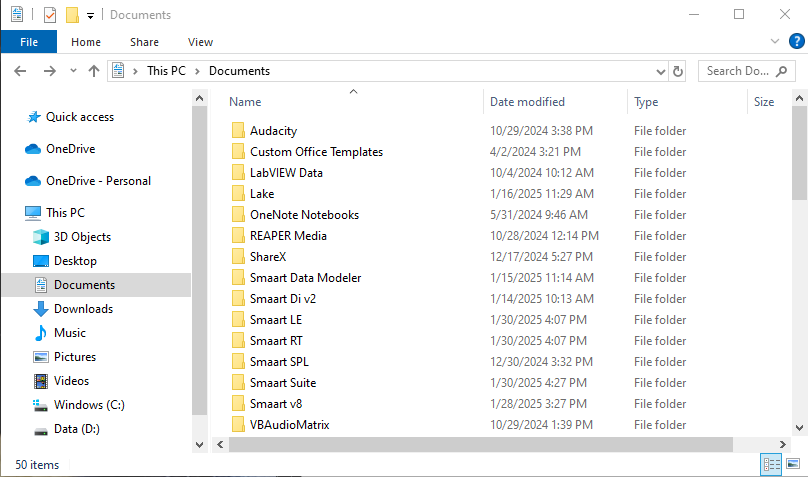Image resolution: width=808 pixels, height=477 pixels.
Task: Switch to the Share ribbon tab
Action: (144, 42)
